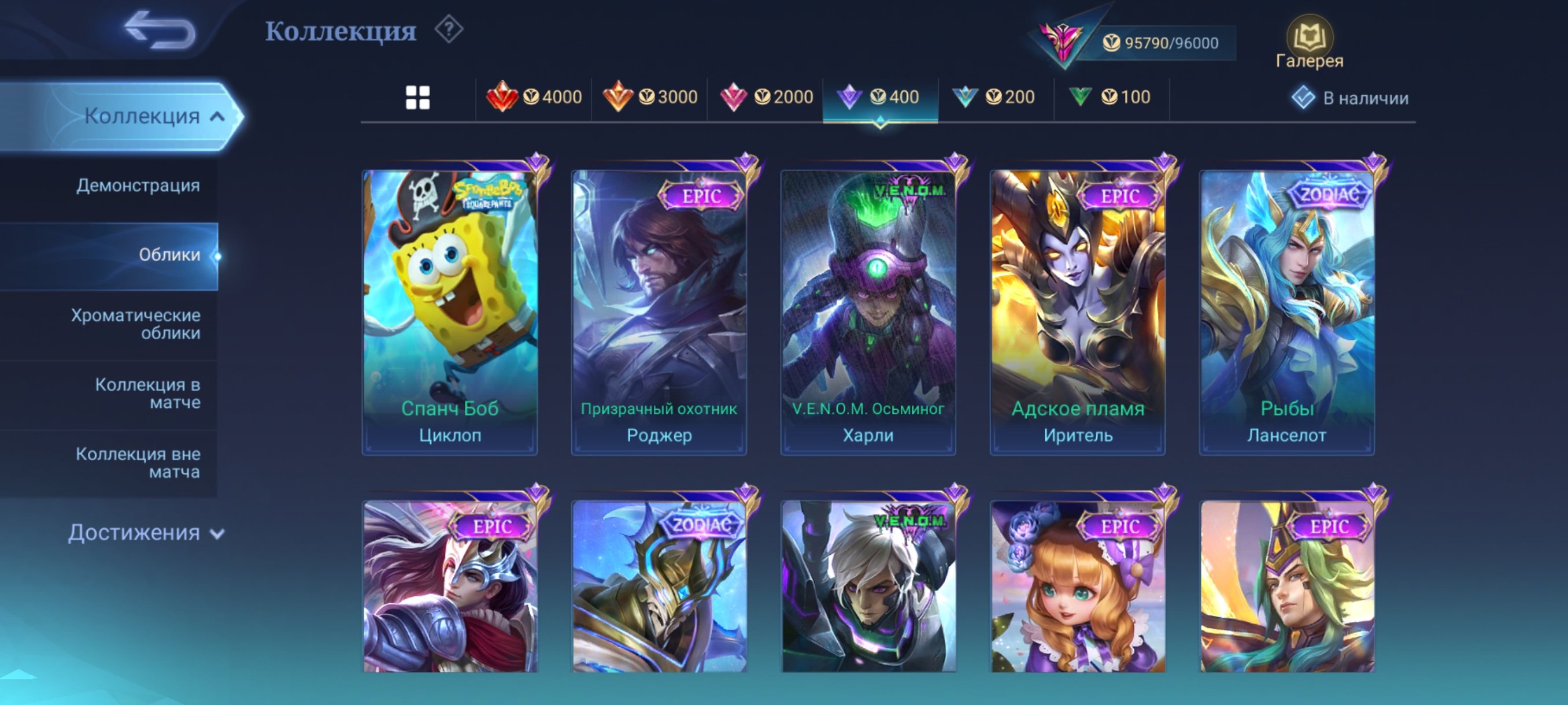The image size is (1568, 705).
Task: Show all skins with the grid icon
Action: coord(417,97)
